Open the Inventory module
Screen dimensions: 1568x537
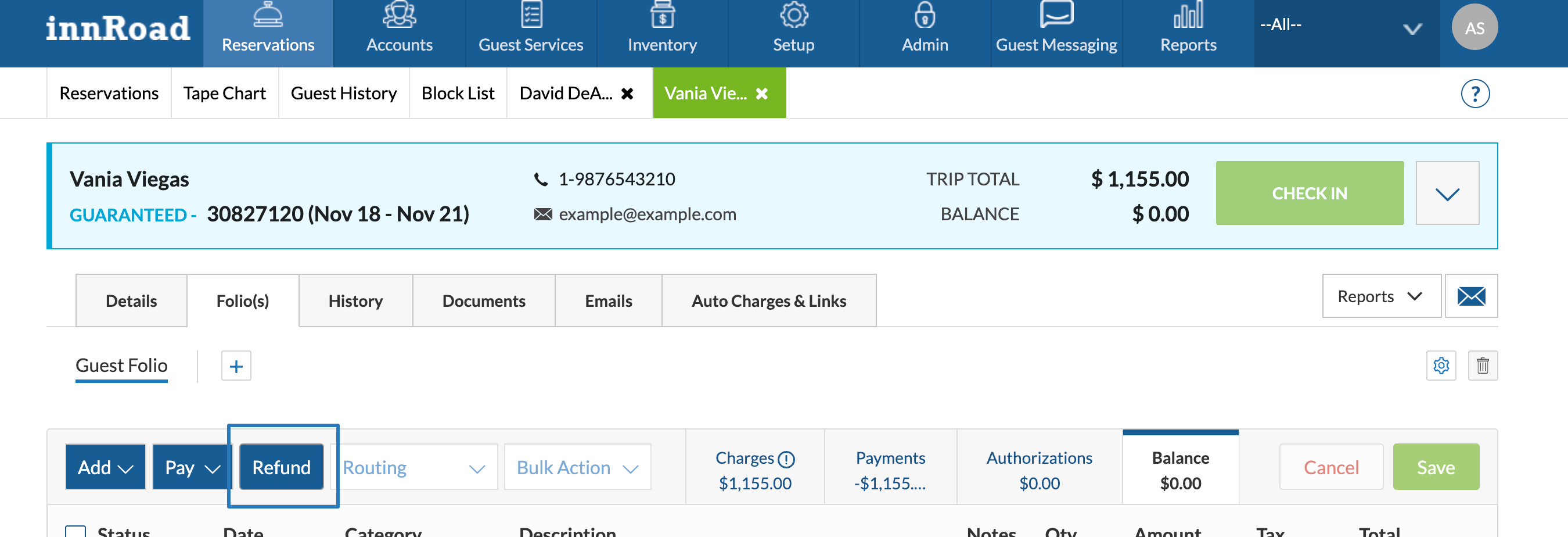[662, 28]
